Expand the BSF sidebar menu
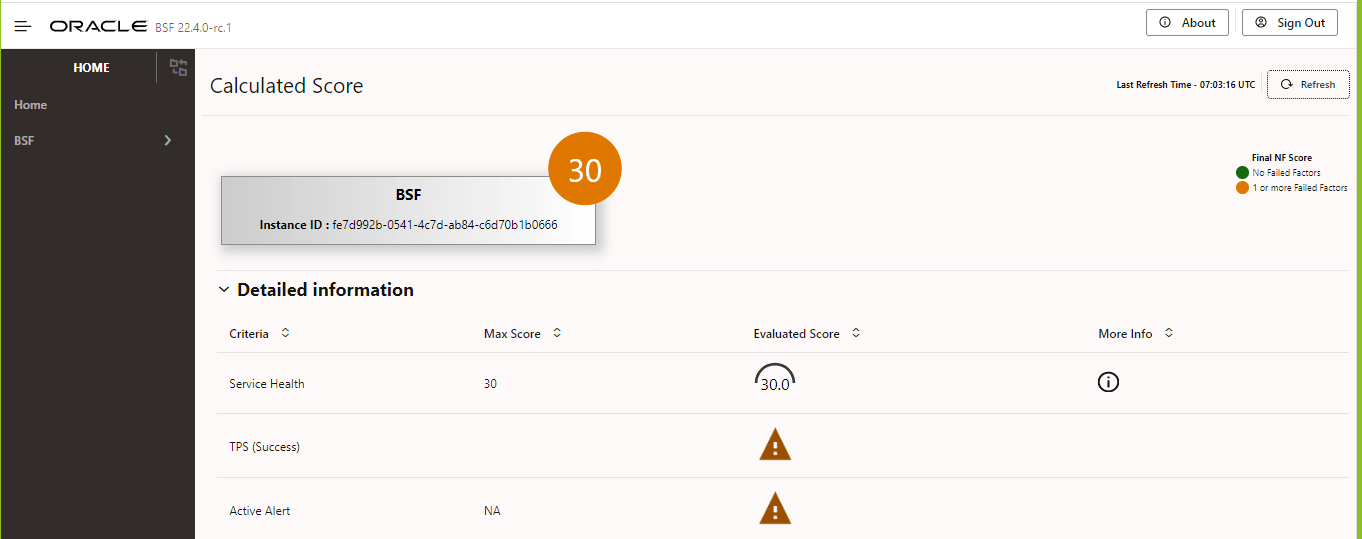 [97, 141]
